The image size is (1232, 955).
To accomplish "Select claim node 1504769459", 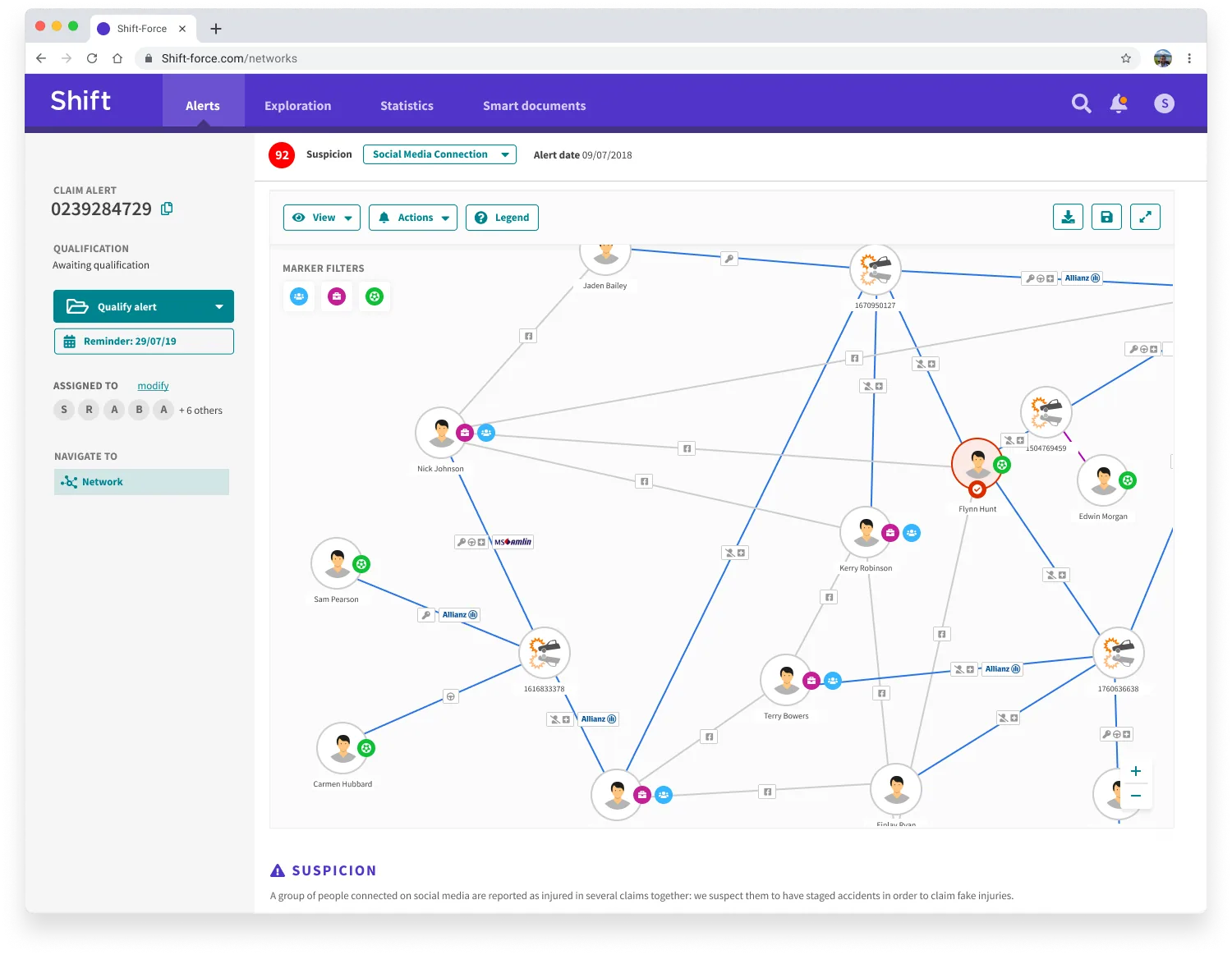I will point(1046,412).
